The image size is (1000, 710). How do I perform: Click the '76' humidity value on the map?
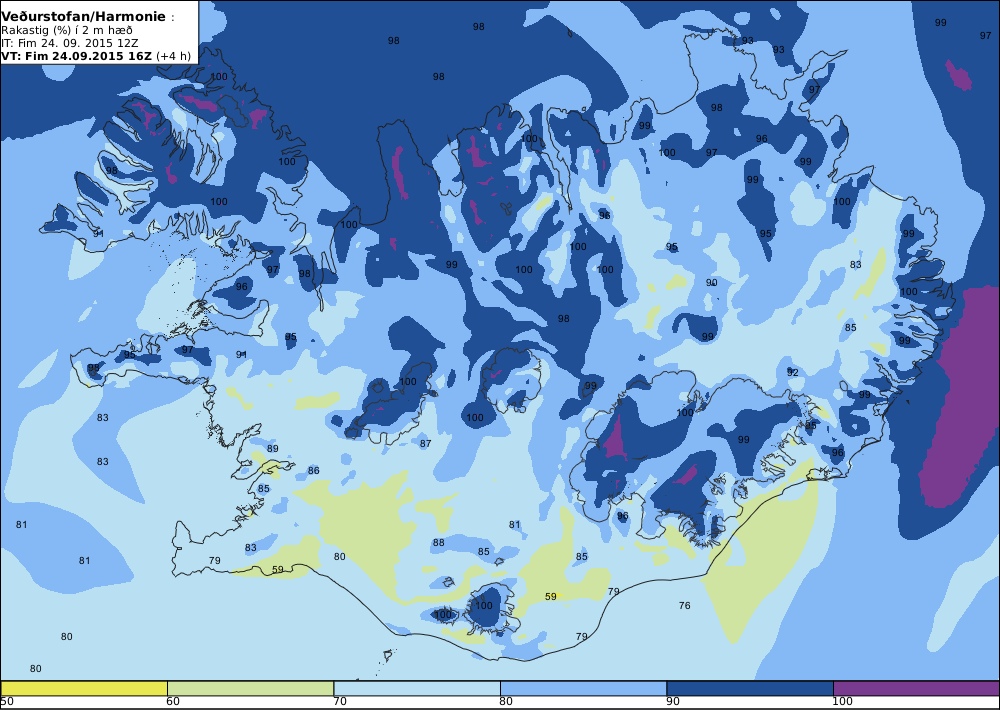point(684,605)
